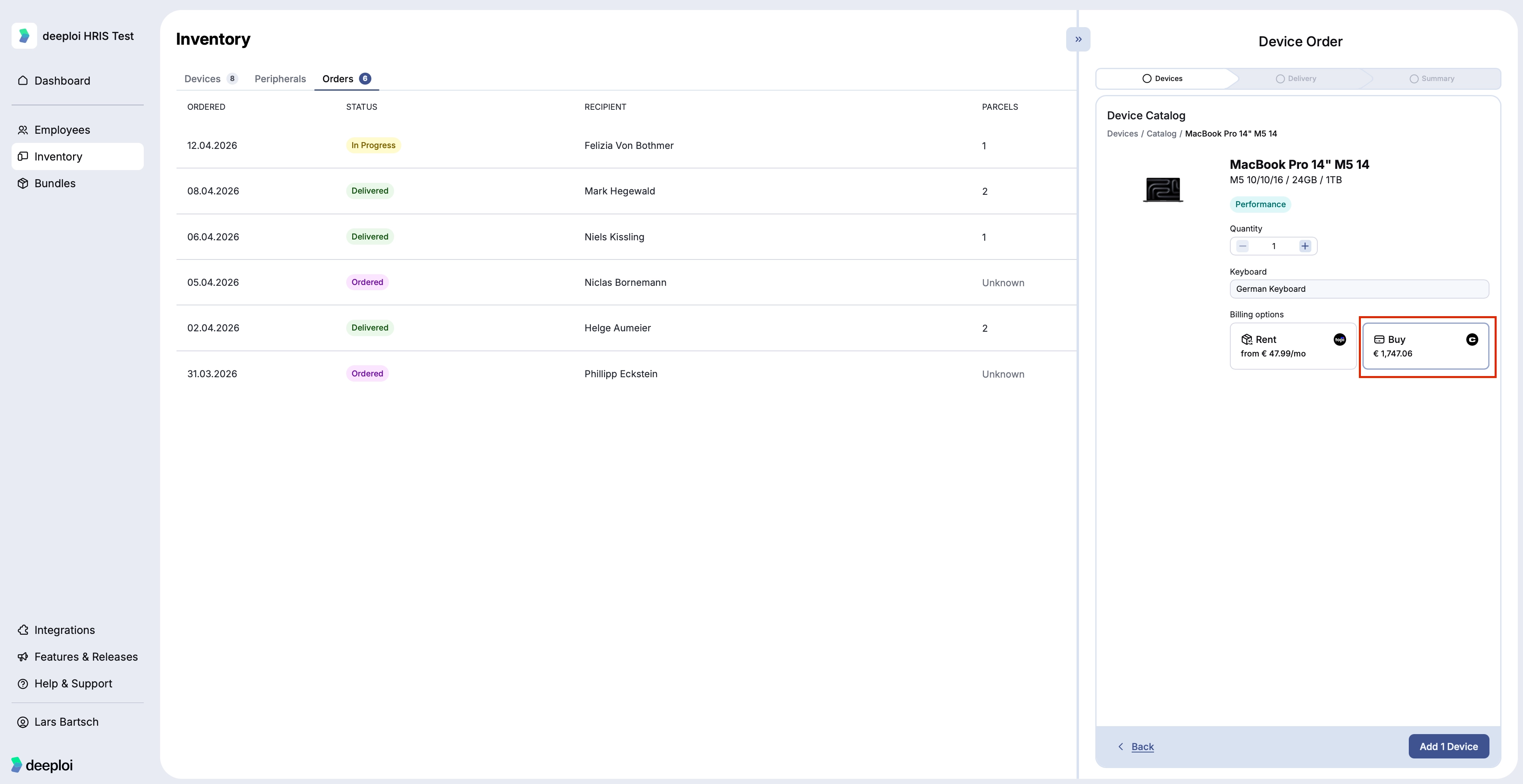Image resolution: width=1523 pixels, height=784 pixels.
Task: Collapse the Device Order side panel
Action: [1078, 39]
